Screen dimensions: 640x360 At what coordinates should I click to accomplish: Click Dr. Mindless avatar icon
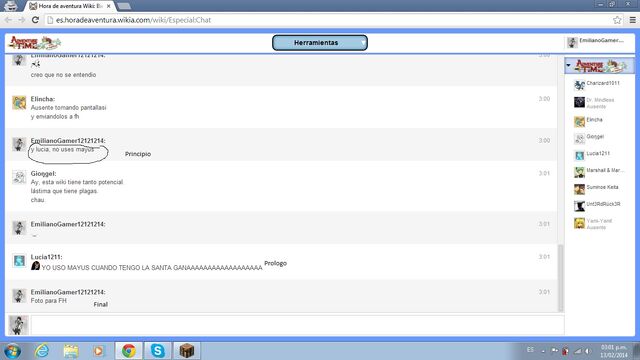coord(579,102)
